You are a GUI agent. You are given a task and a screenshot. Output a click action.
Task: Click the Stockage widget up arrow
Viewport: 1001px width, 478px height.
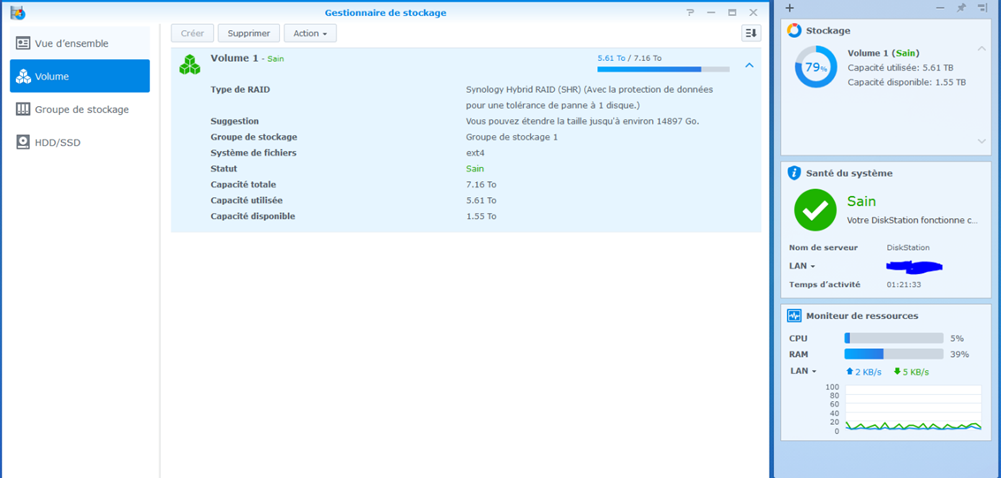pos(982,49)
